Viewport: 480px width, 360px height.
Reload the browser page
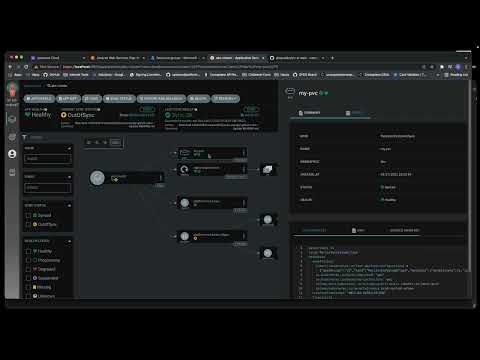[x=26, y=67]
